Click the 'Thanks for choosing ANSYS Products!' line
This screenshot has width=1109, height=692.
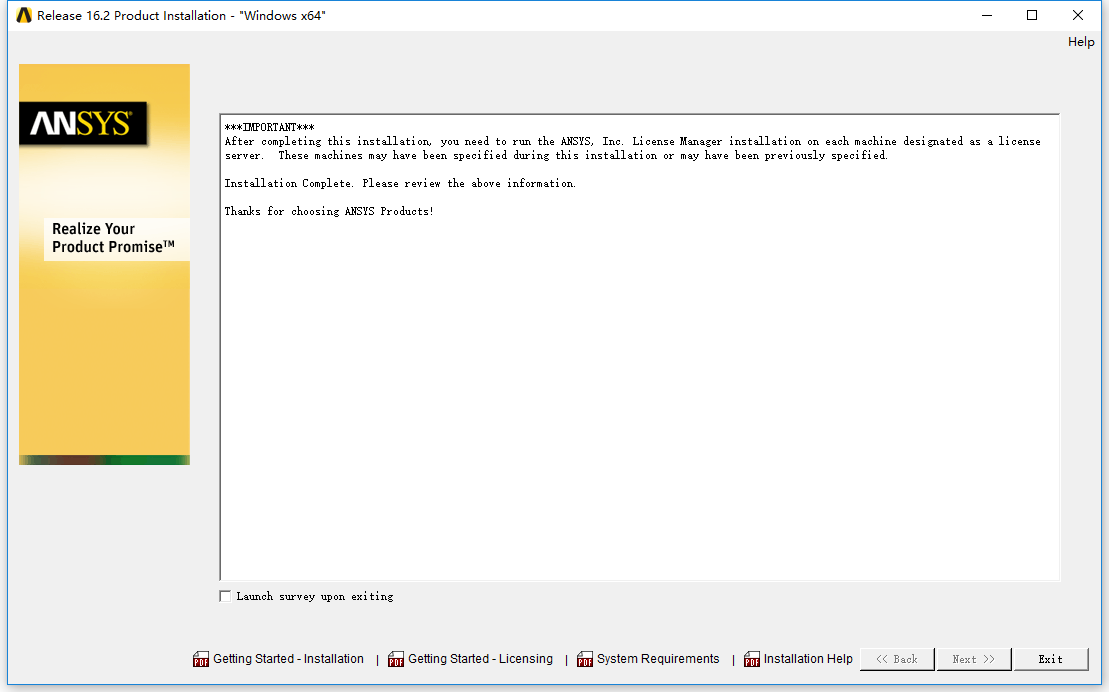click(x=329, y=211)
